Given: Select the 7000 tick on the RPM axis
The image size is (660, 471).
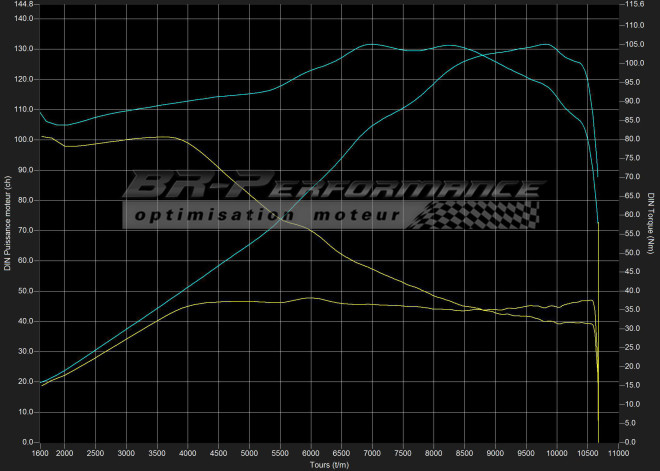Looking at the screenshot, I should pyautogui.click(x=371, y=453).
